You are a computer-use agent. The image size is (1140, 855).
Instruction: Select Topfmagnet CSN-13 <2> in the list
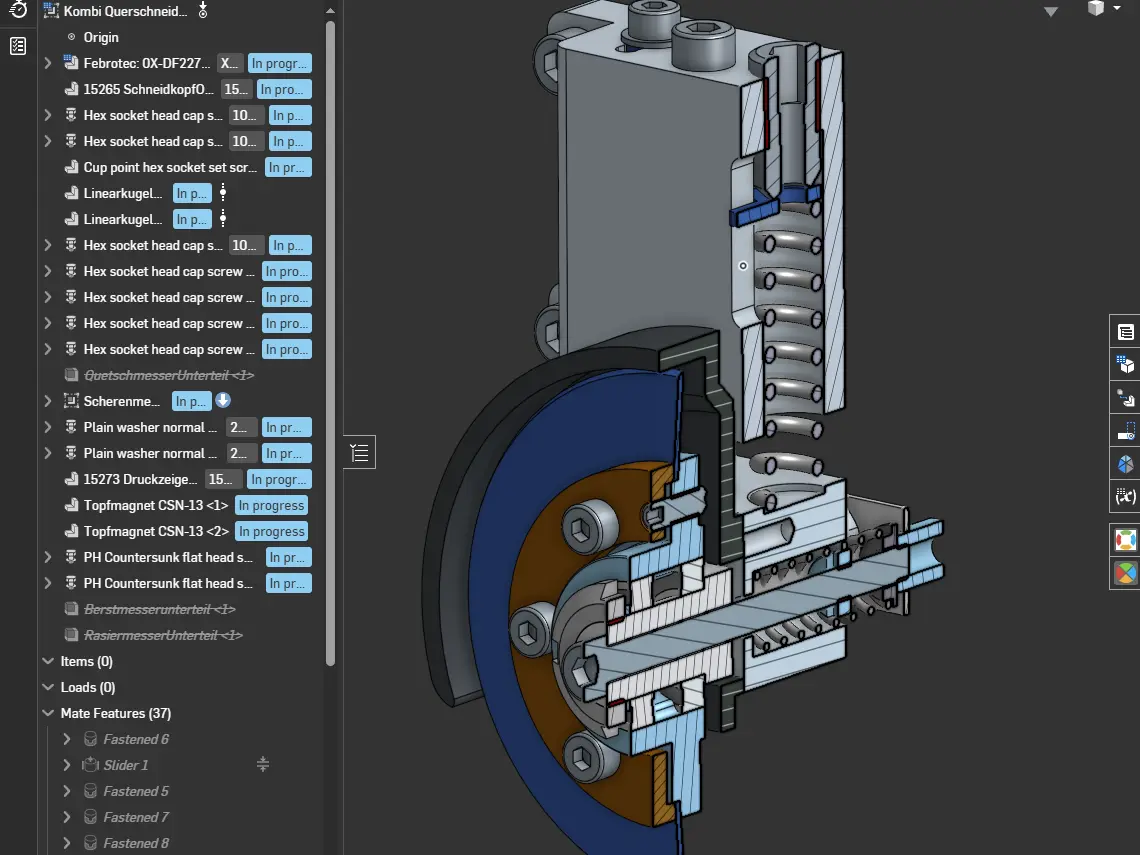(156, 531)
